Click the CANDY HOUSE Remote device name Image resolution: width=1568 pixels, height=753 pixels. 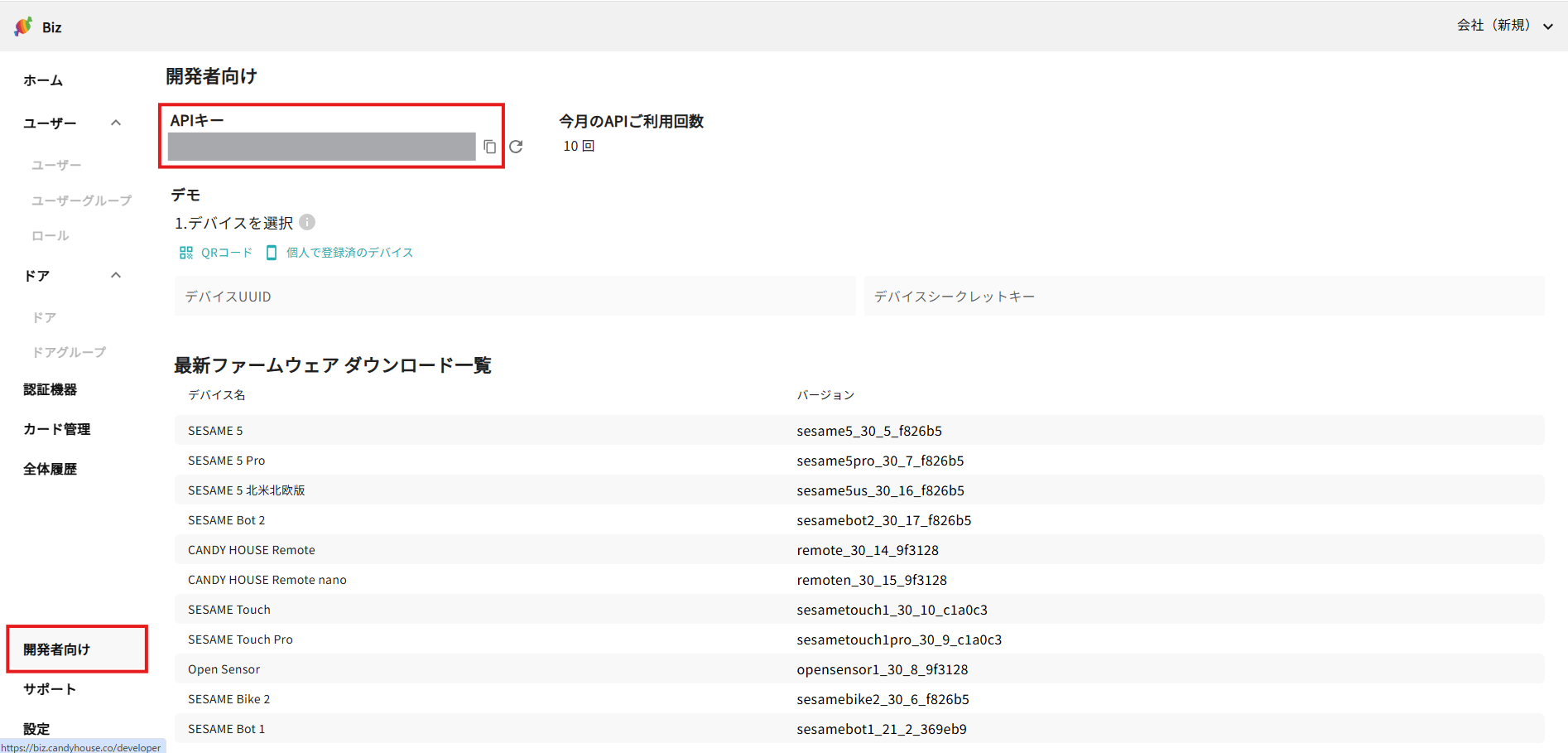tap(252, 550)
